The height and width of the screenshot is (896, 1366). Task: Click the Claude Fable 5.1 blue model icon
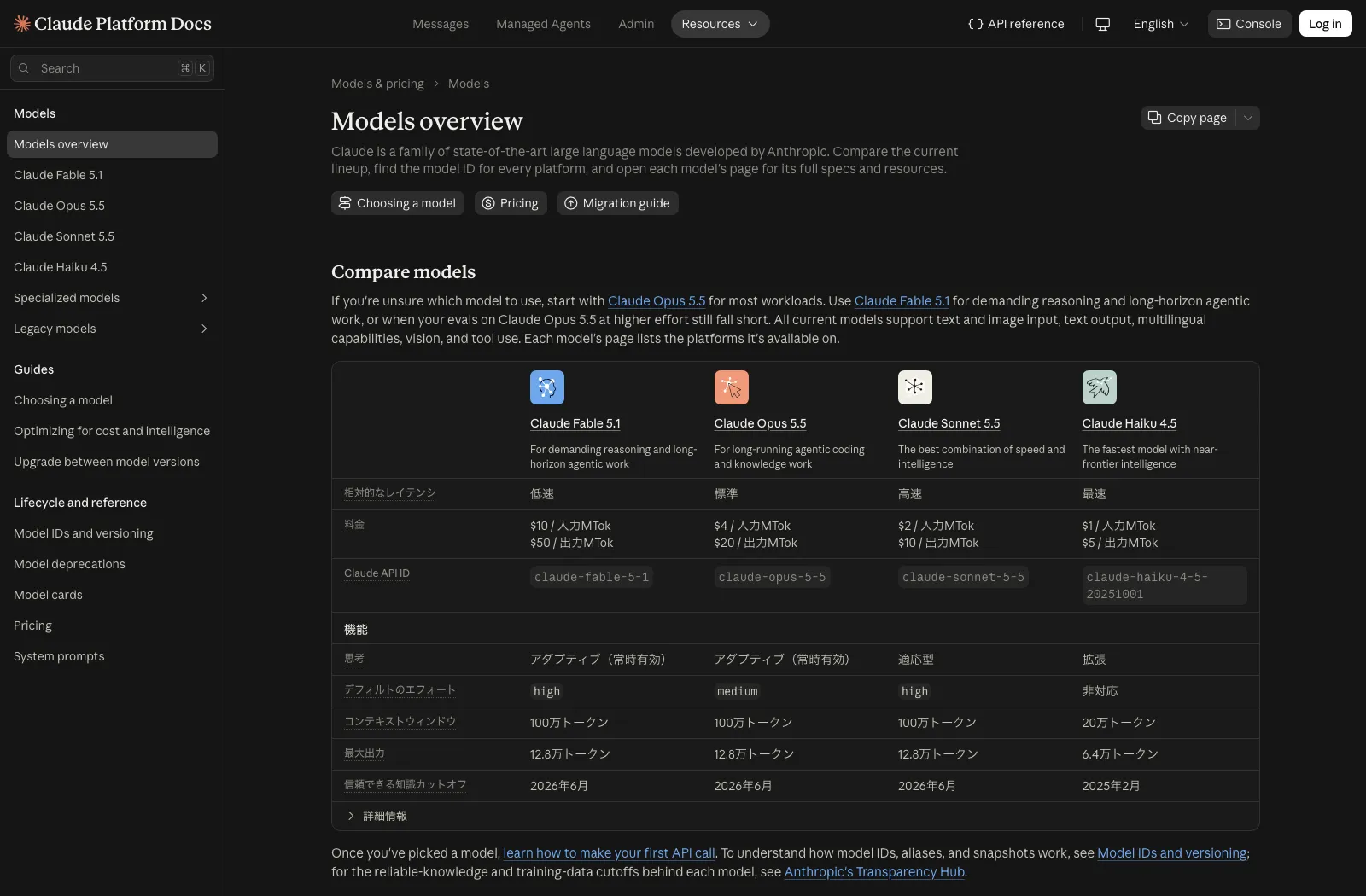tap(546, 387)
